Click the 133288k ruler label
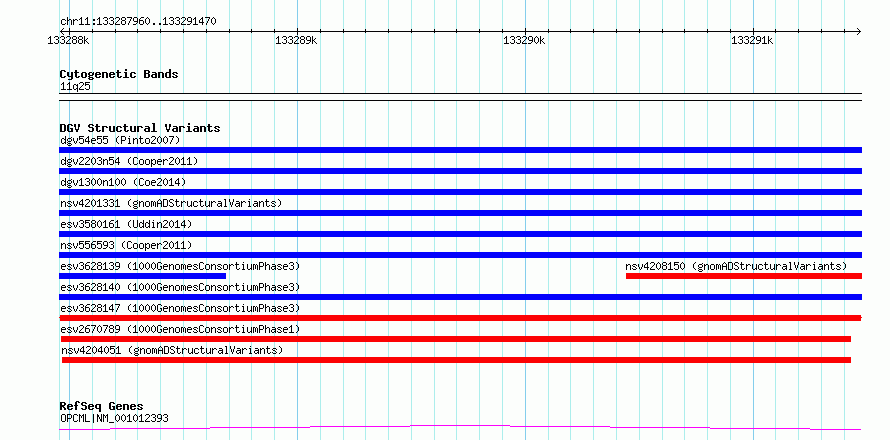Image resolution: width=890 pixels, height=440 pixels. coord(68,40)
